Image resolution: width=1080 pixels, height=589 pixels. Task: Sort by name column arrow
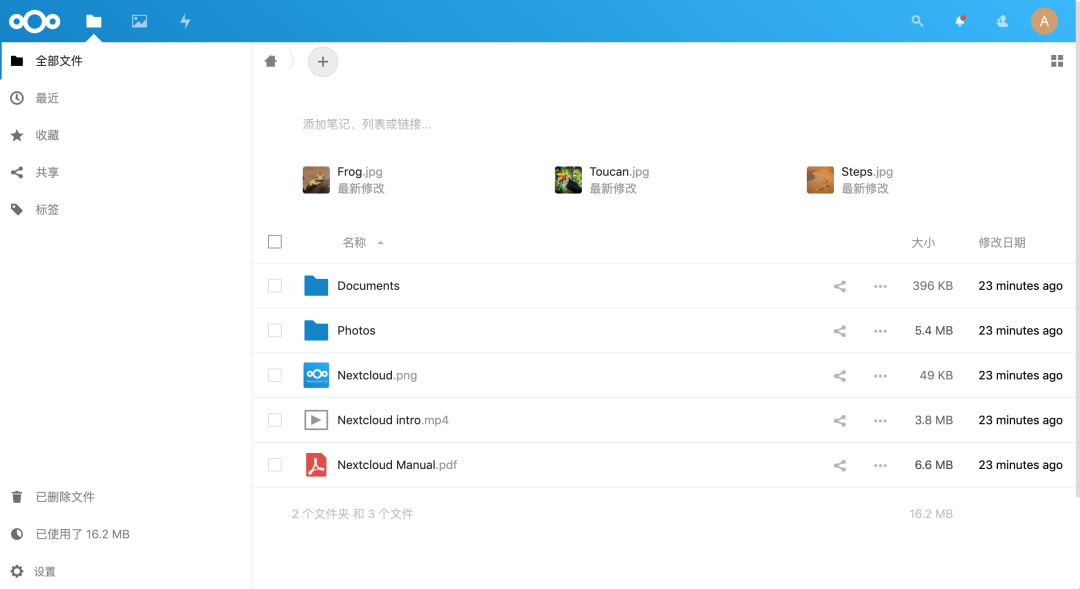click(x=380, y=242)
